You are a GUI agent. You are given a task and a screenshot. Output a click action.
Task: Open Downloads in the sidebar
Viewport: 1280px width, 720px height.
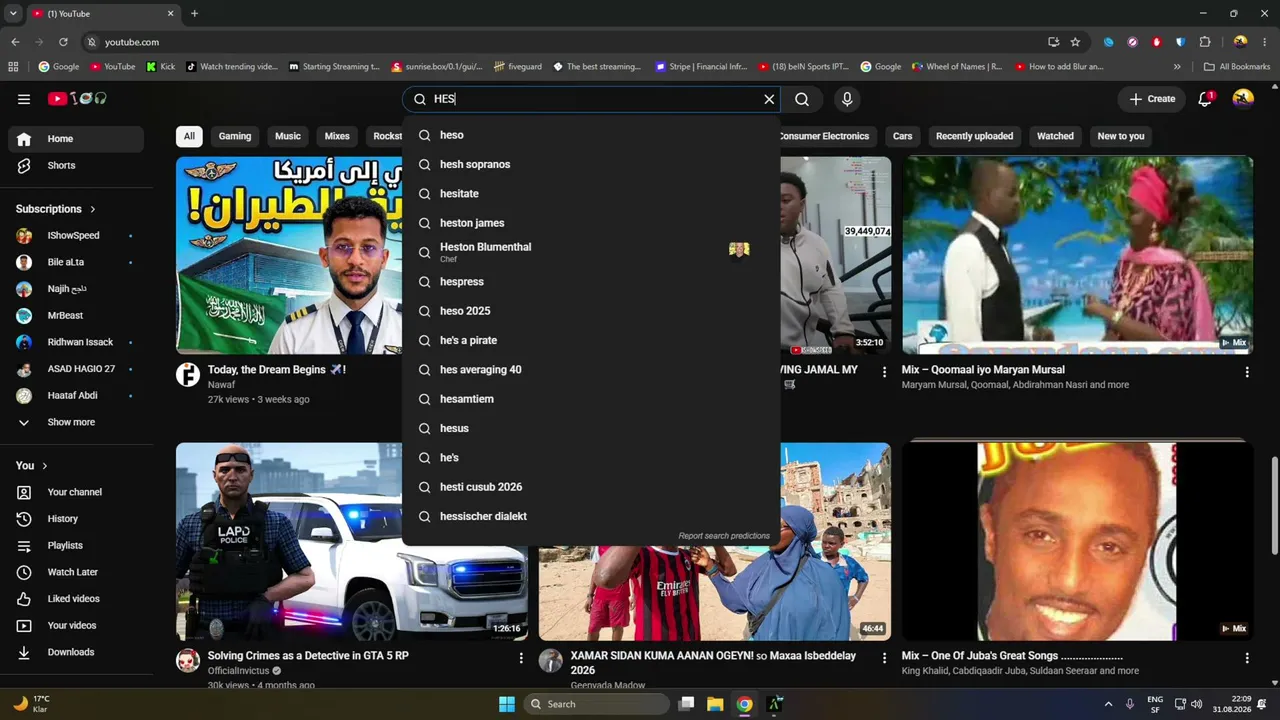pyautogui.click(x=76, y=652)
